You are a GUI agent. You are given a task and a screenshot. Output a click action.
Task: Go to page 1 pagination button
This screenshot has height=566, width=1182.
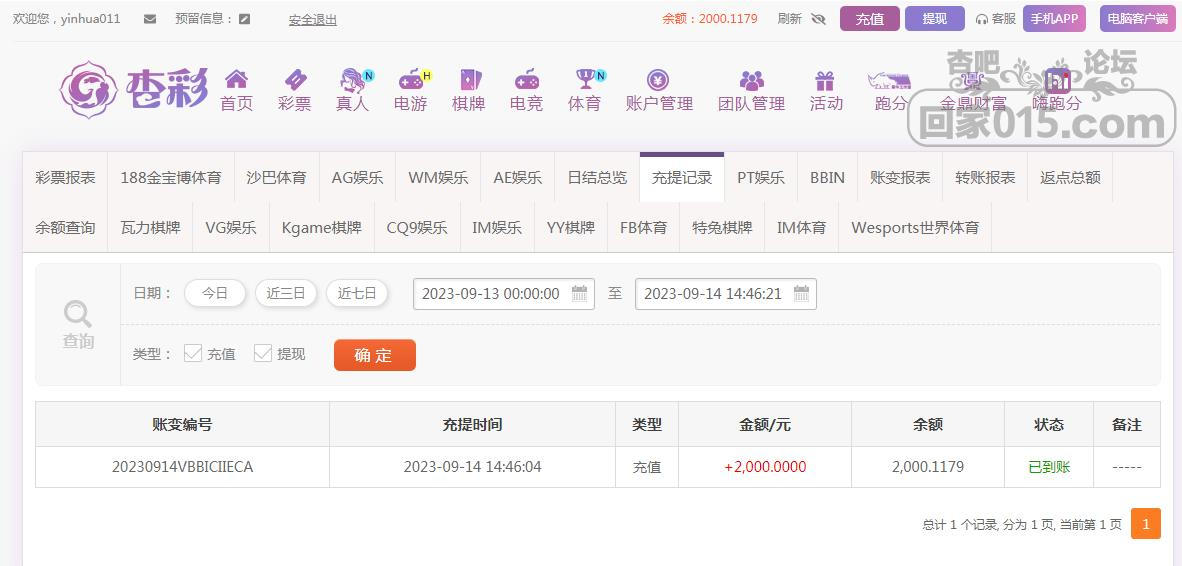pos(1146,524)
